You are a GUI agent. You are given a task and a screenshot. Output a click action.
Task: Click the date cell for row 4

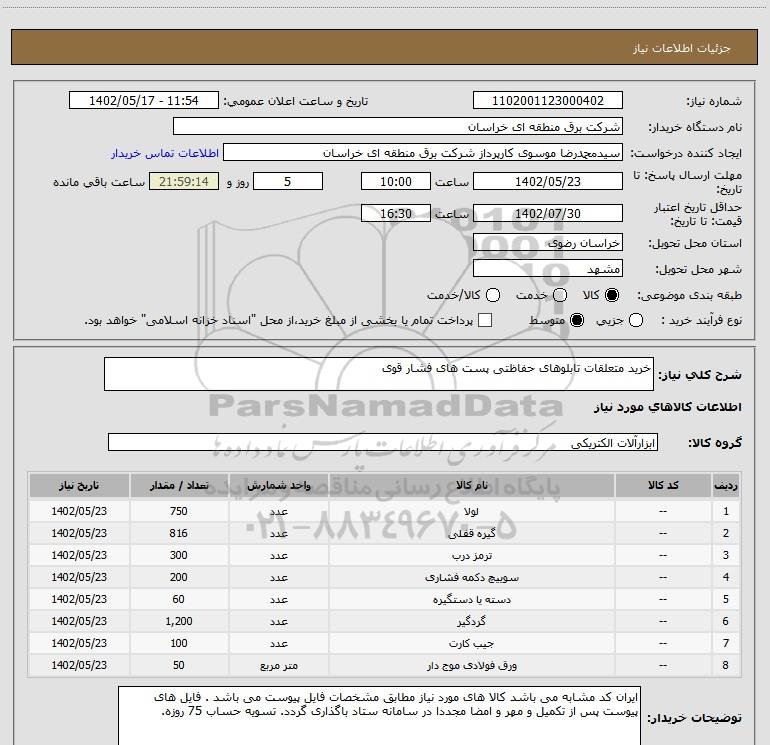(79, 578)
